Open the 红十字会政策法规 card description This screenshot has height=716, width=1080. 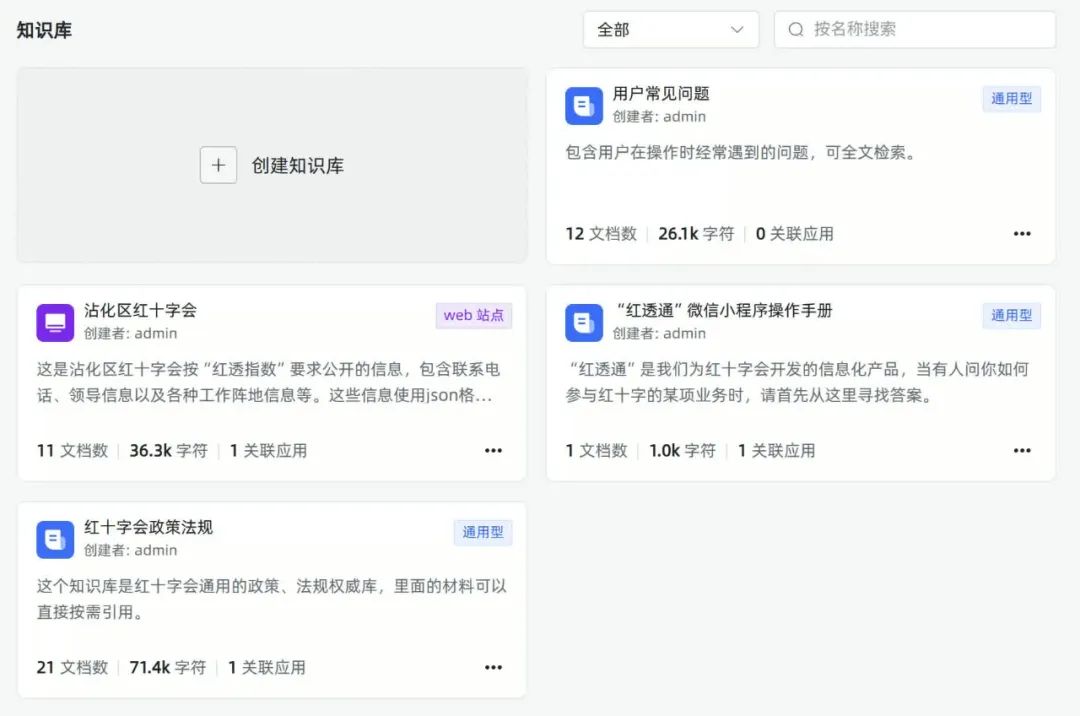click(x=271, y=598)
